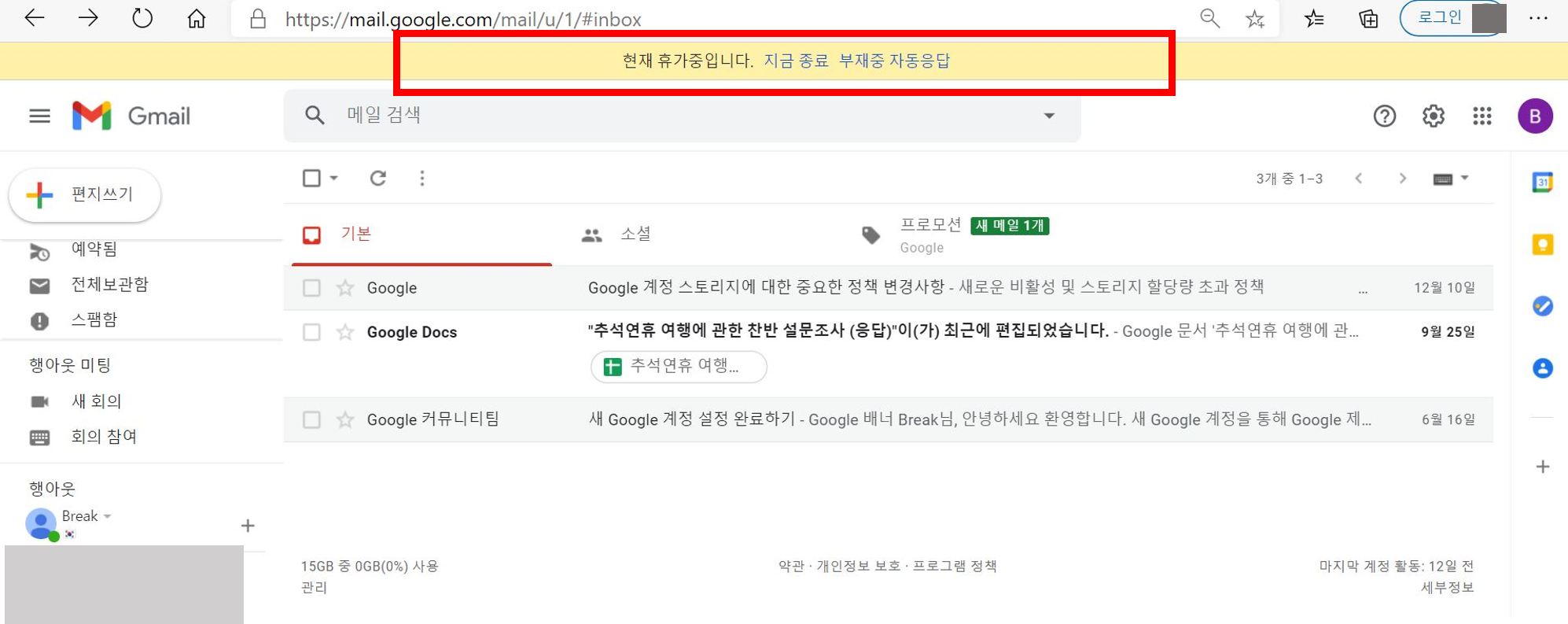This screenshot has width=1568, height=624.
Task: Toggle the Gmail main menu hamburger icon
Action: pyautogui.click(x=39, y=116)
